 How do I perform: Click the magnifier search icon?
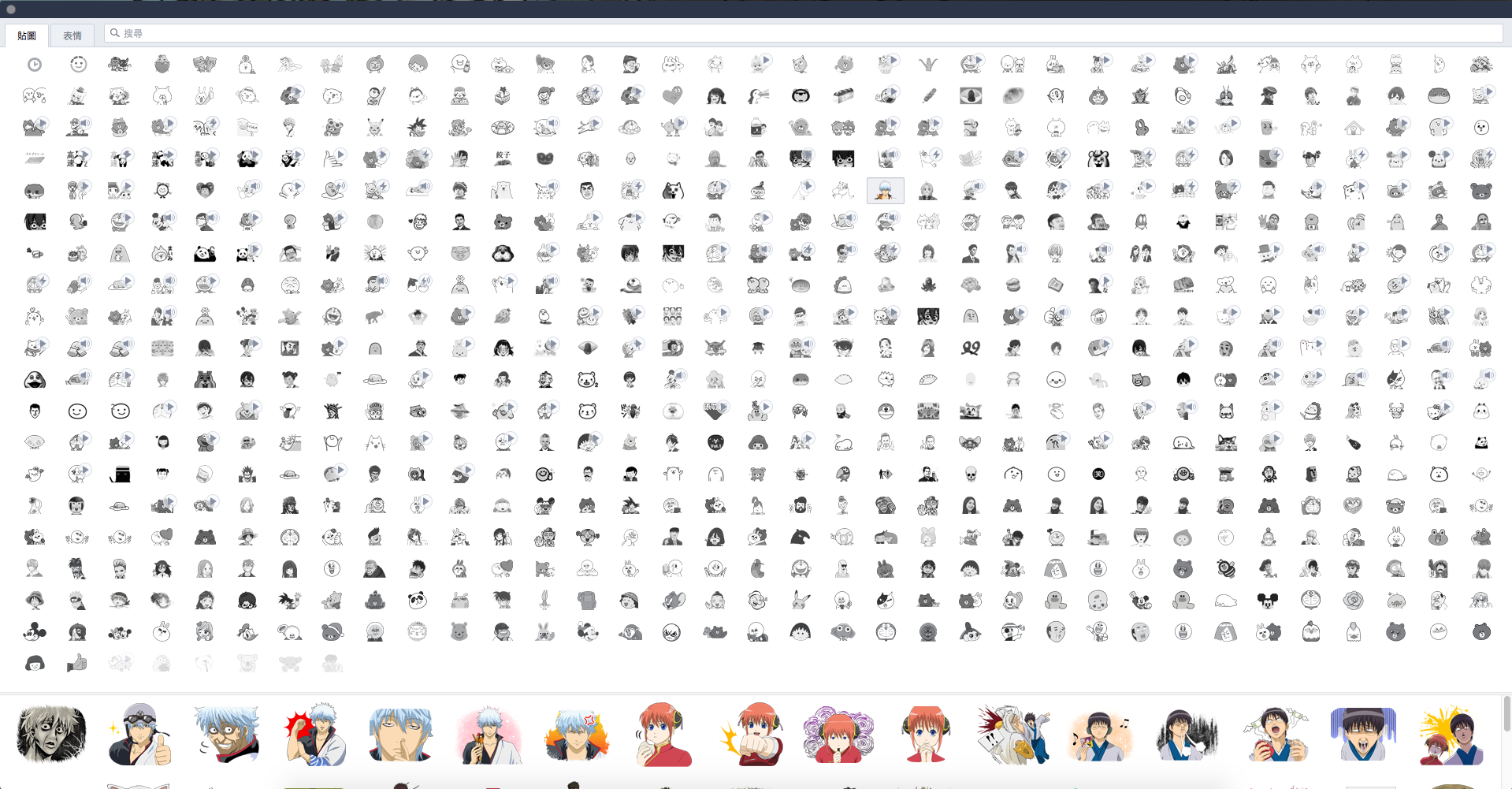coord(114,33)
